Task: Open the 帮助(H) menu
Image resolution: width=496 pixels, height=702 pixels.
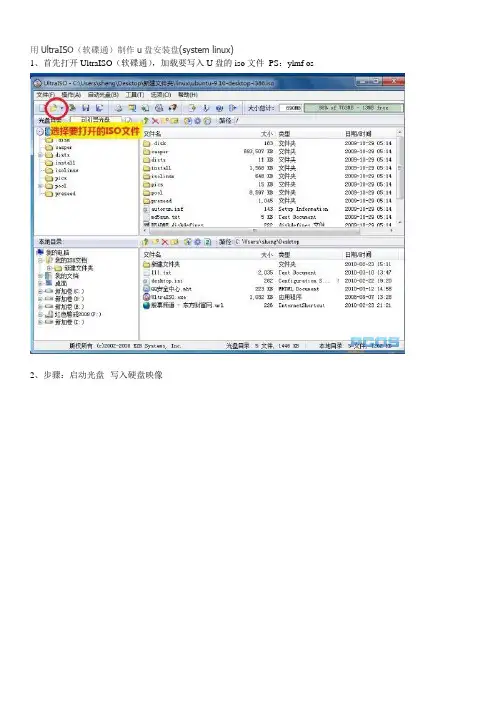Action: coord(188,95)
